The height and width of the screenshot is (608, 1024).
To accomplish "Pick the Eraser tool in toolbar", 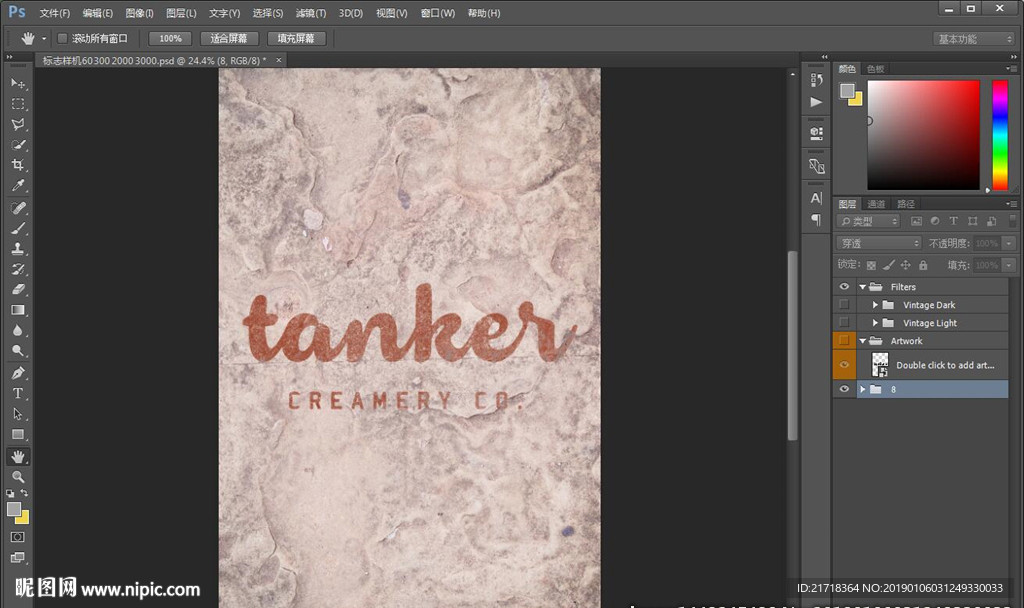I will (x=18, y=290).
